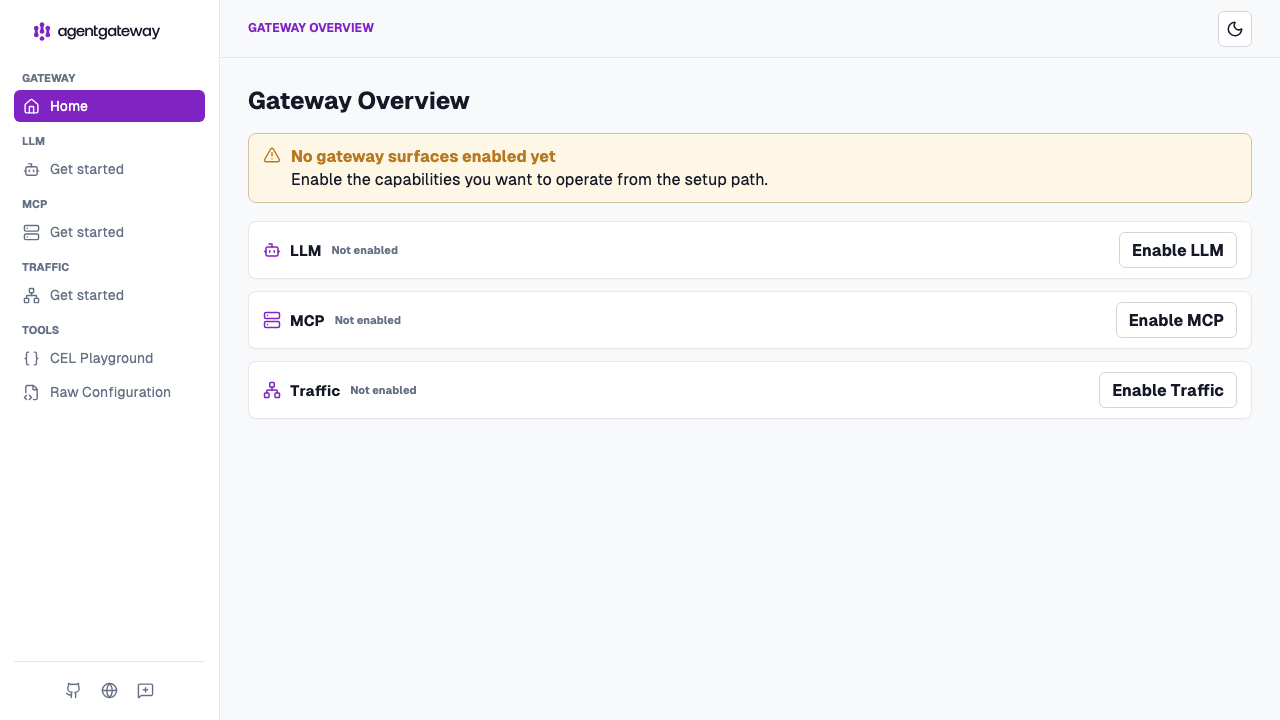Screen dimensions: 1280x720
Task: Click the Enable Traffic button
Action: tap(1167, 390)
